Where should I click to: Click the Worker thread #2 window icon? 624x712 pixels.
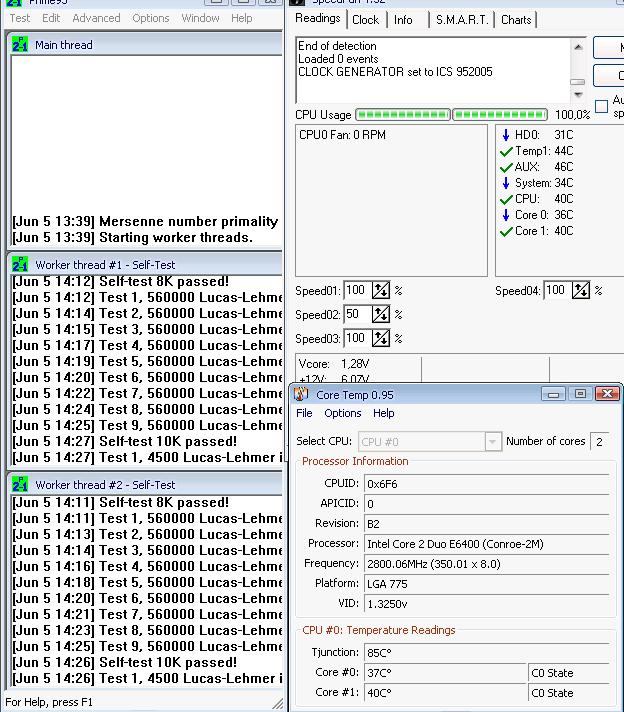tap(20, 484)
